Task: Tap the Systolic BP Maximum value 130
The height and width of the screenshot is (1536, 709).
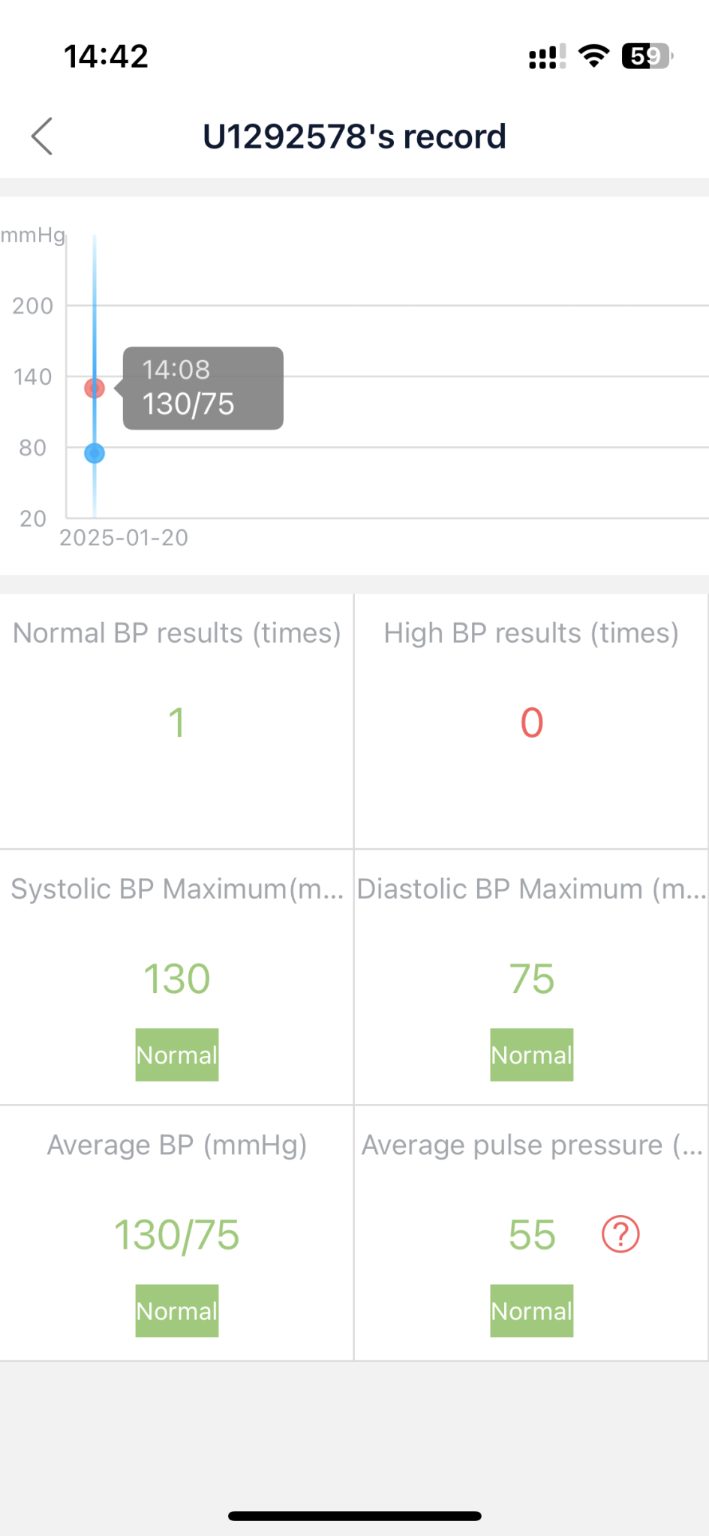Action: [177, 979]
